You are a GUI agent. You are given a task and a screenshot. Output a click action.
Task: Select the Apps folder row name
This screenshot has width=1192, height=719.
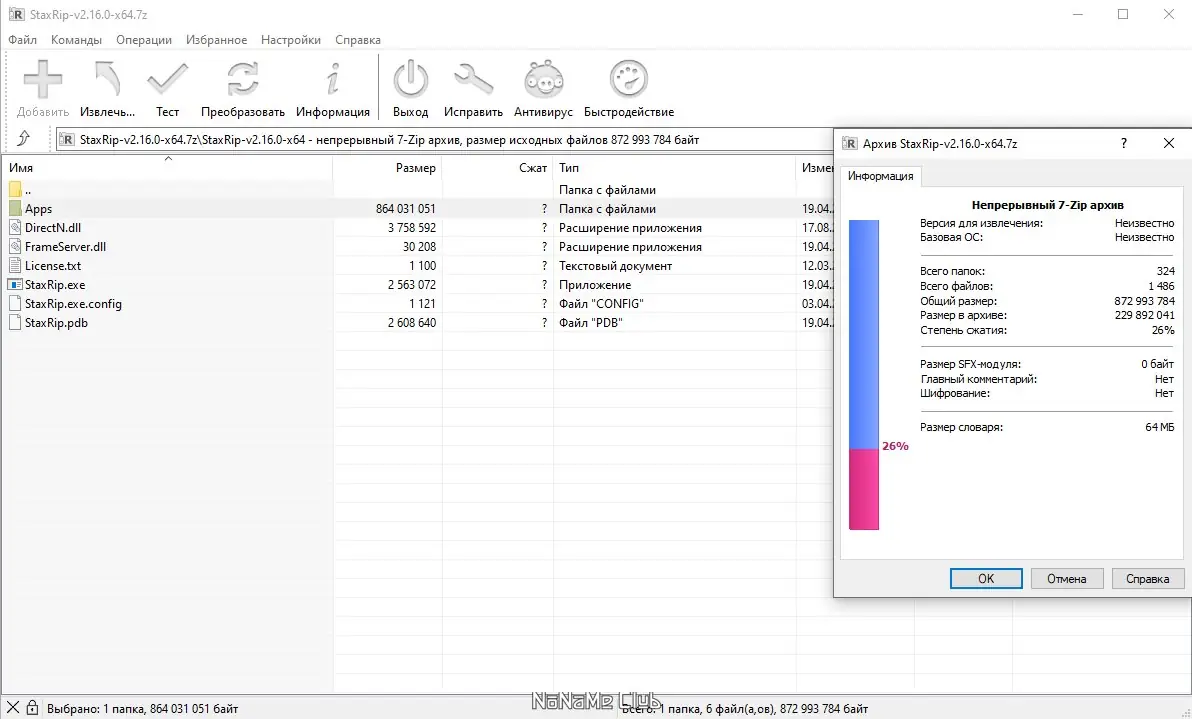pos(38,208)
